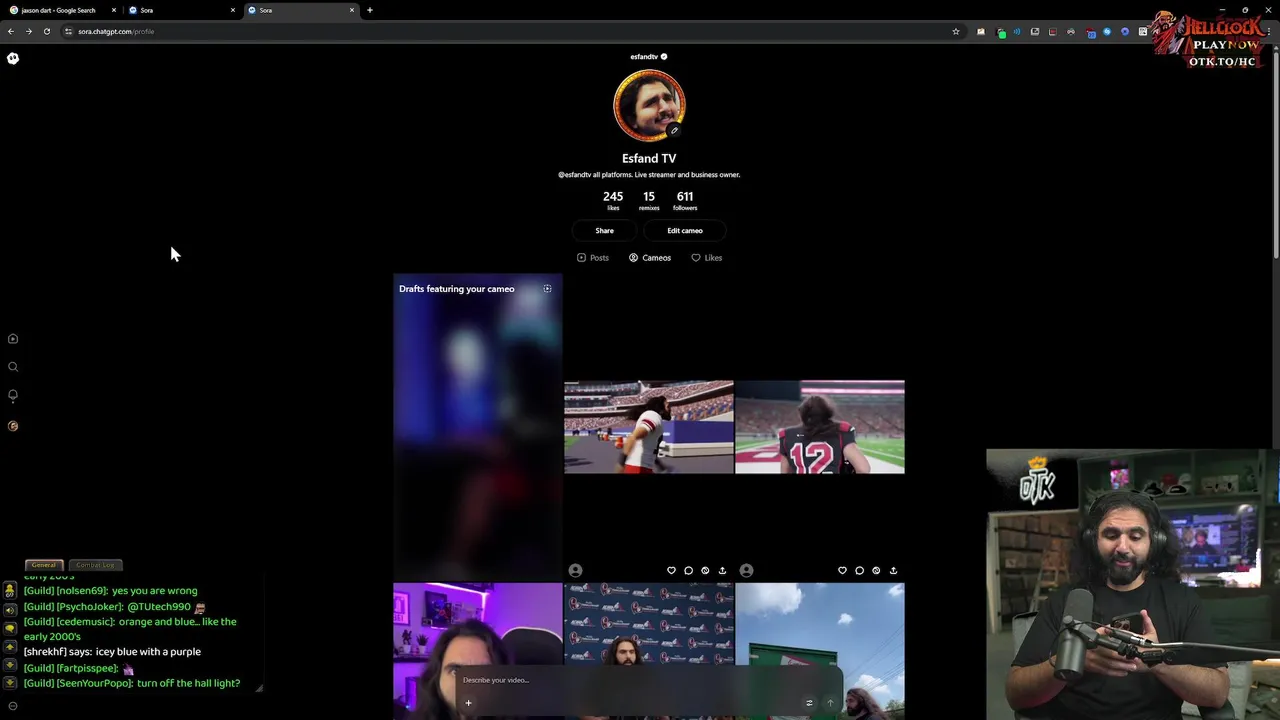This screenshot has height=720, width=1280.
Task: Open a new browser tab
Action: coord(370,10)
